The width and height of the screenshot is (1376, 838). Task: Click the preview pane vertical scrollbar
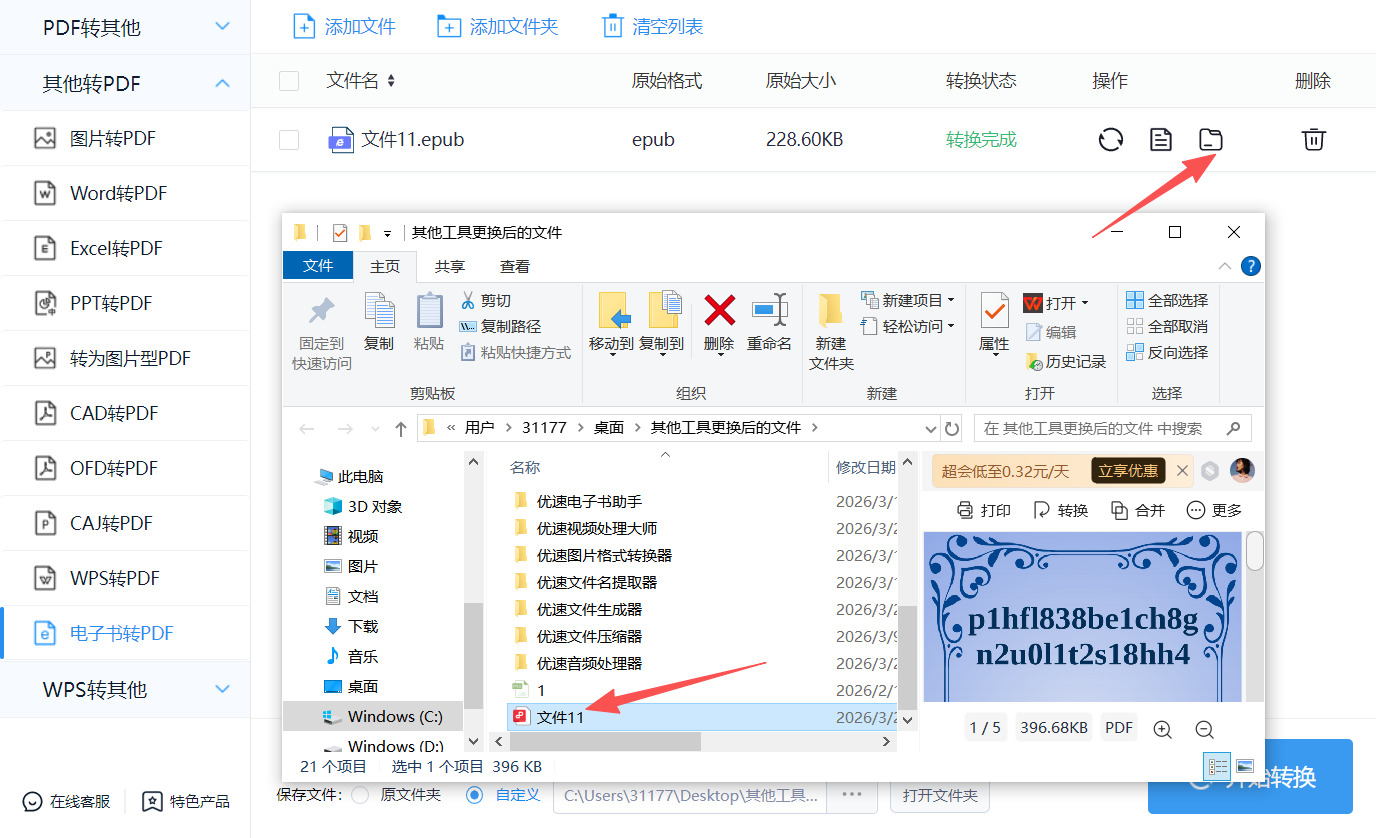point(1254,550)
